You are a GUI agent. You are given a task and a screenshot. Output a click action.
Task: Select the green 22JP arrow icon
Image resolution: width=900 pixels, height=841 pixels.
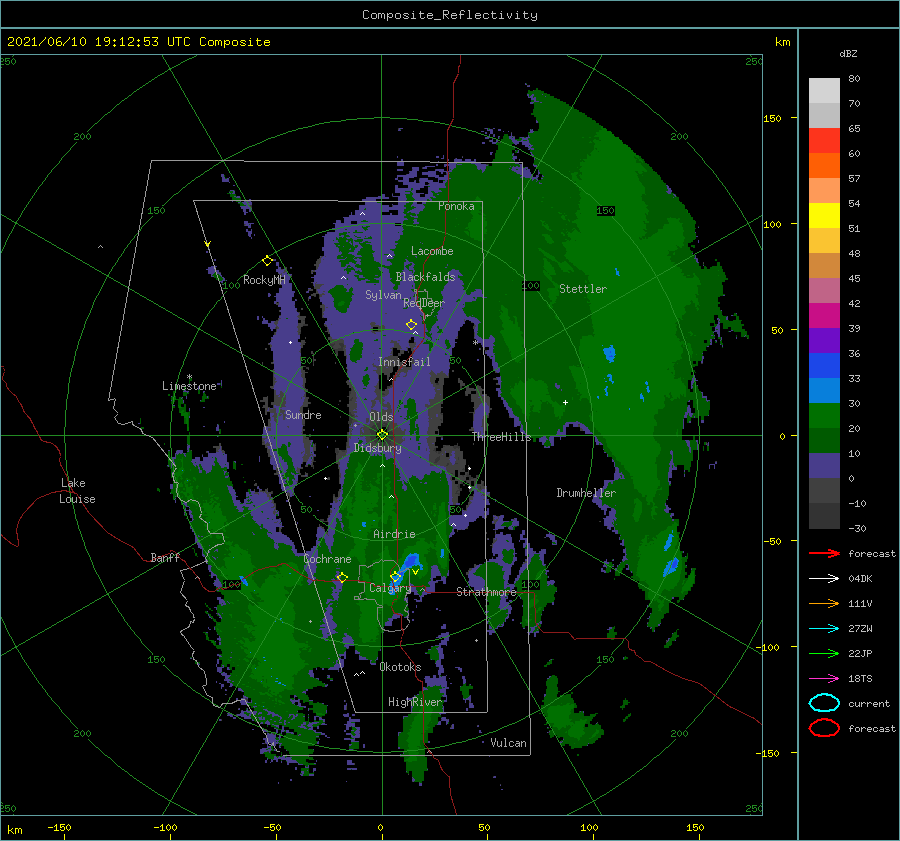(824, 653)
